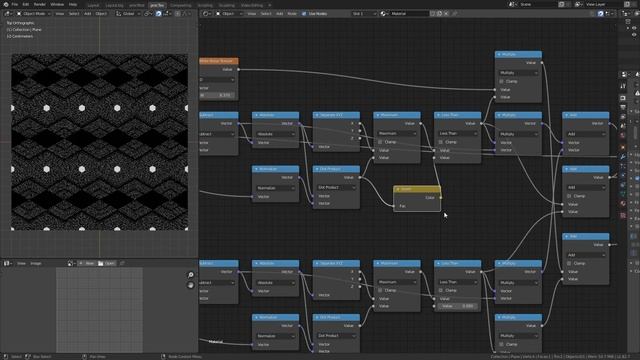This screenshot has width=640, height=360.
Task: Open the Texture properties tab icon
Action: (x=623, y=215)
